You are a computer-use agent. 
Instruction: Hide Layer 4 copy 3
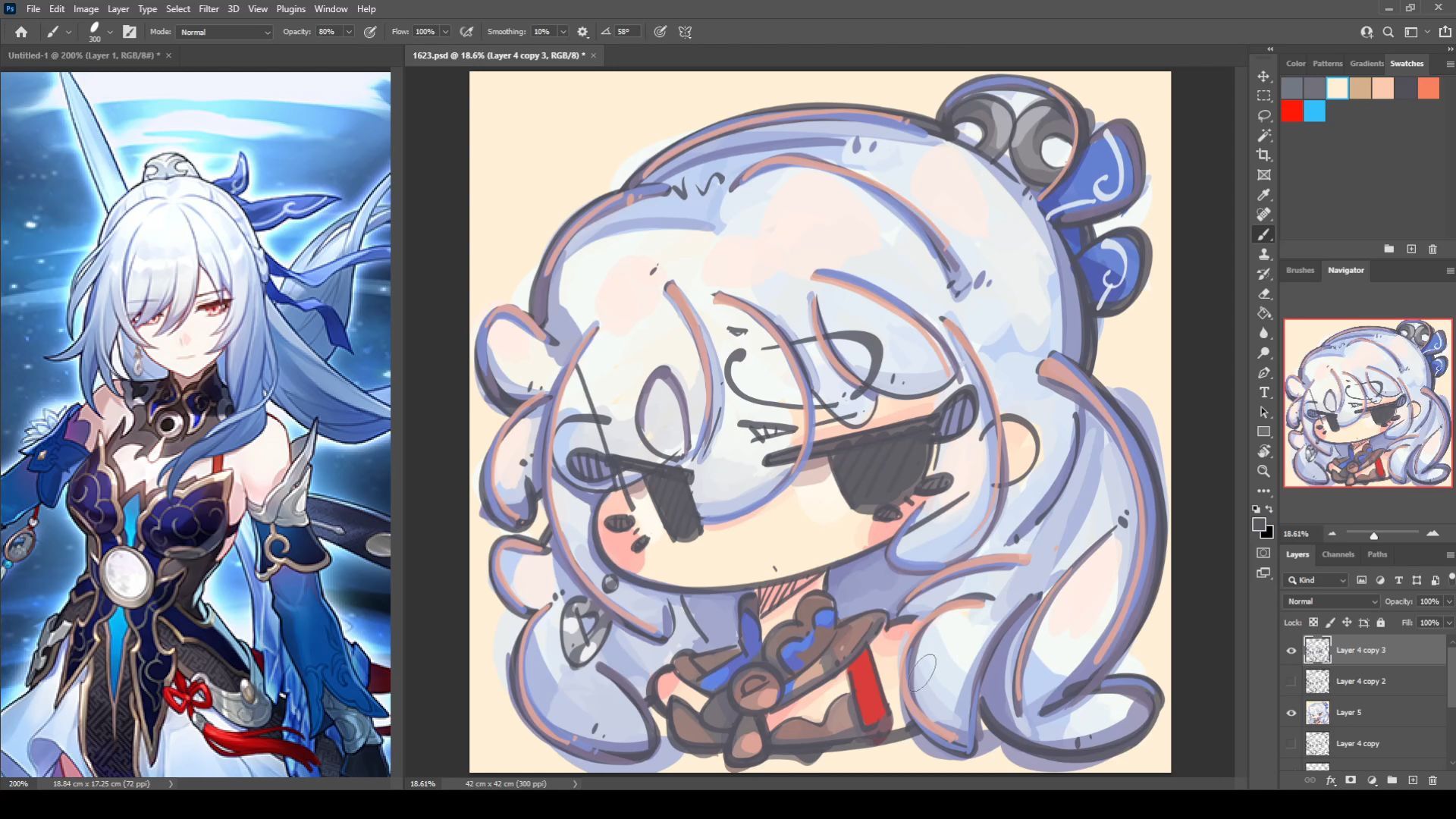pyautogui.click(x=1291, y=650)
